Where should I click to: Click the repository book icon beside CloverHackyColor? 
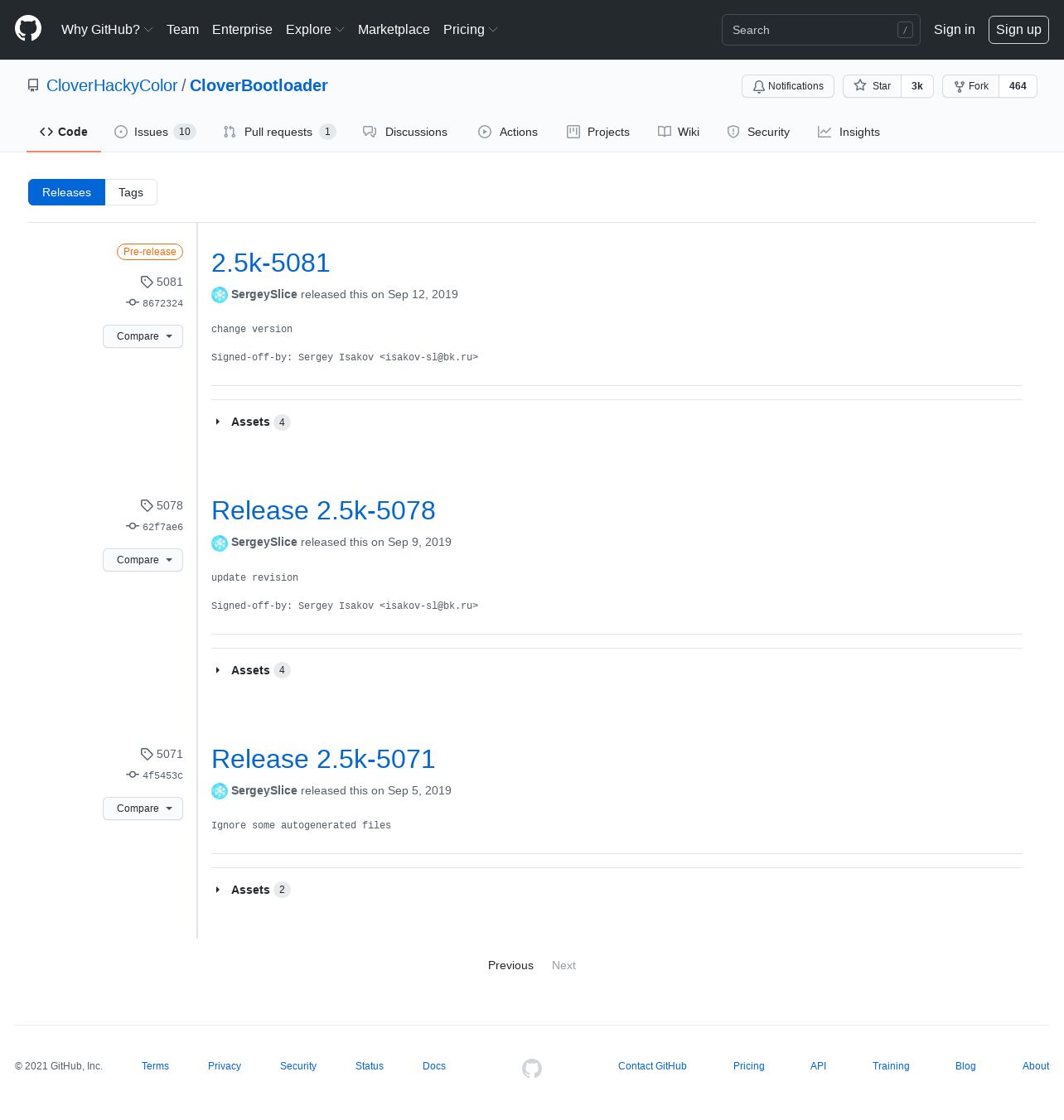point(33,85)
